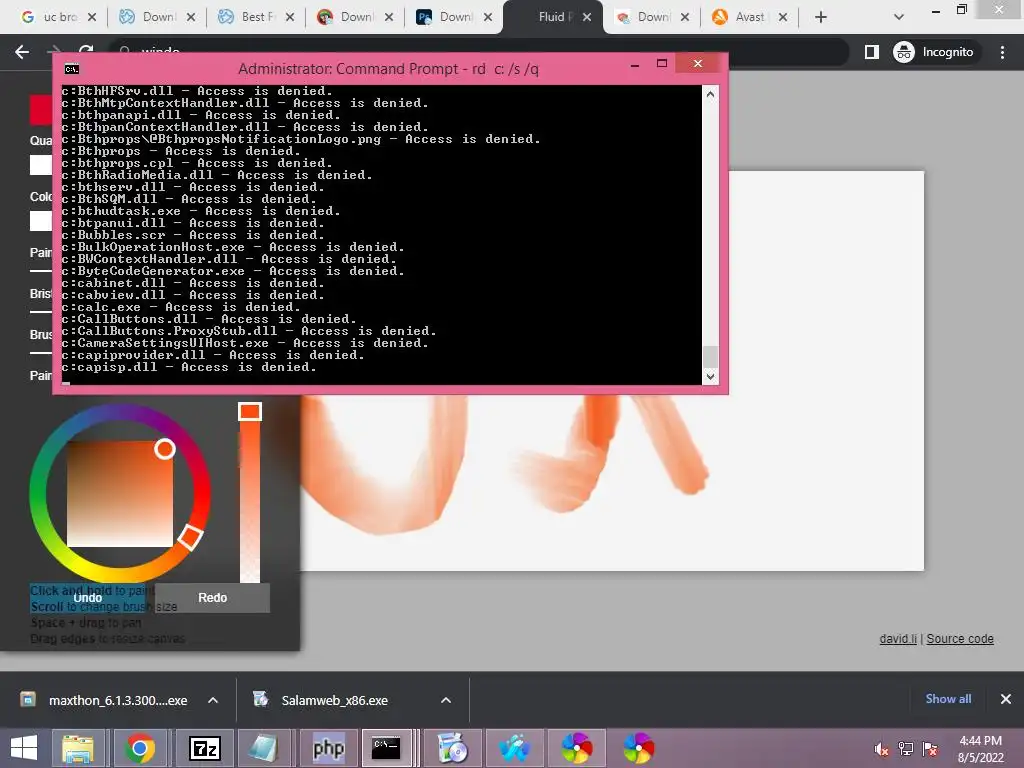Close the 'uc bro' tab

pyautogui.click(x=92, y=17)
